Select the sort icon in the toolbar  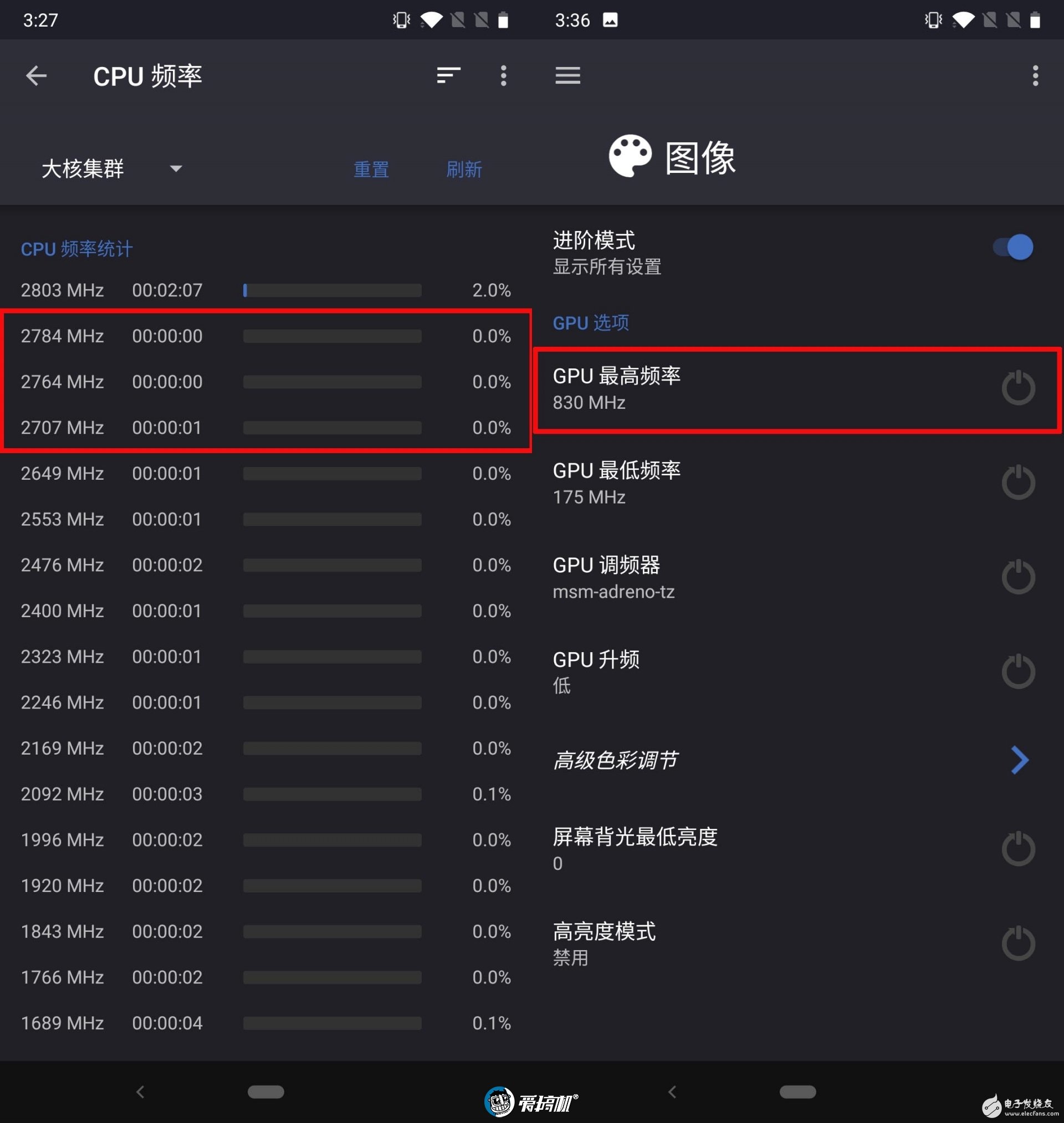coord(448,75)
